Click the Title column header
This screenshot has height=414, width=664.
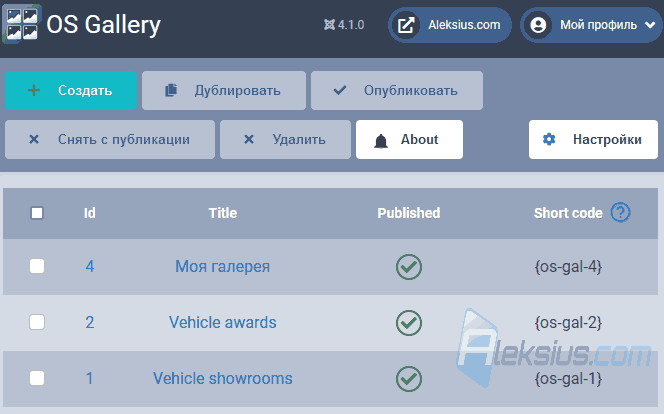[x=223, y=213]
